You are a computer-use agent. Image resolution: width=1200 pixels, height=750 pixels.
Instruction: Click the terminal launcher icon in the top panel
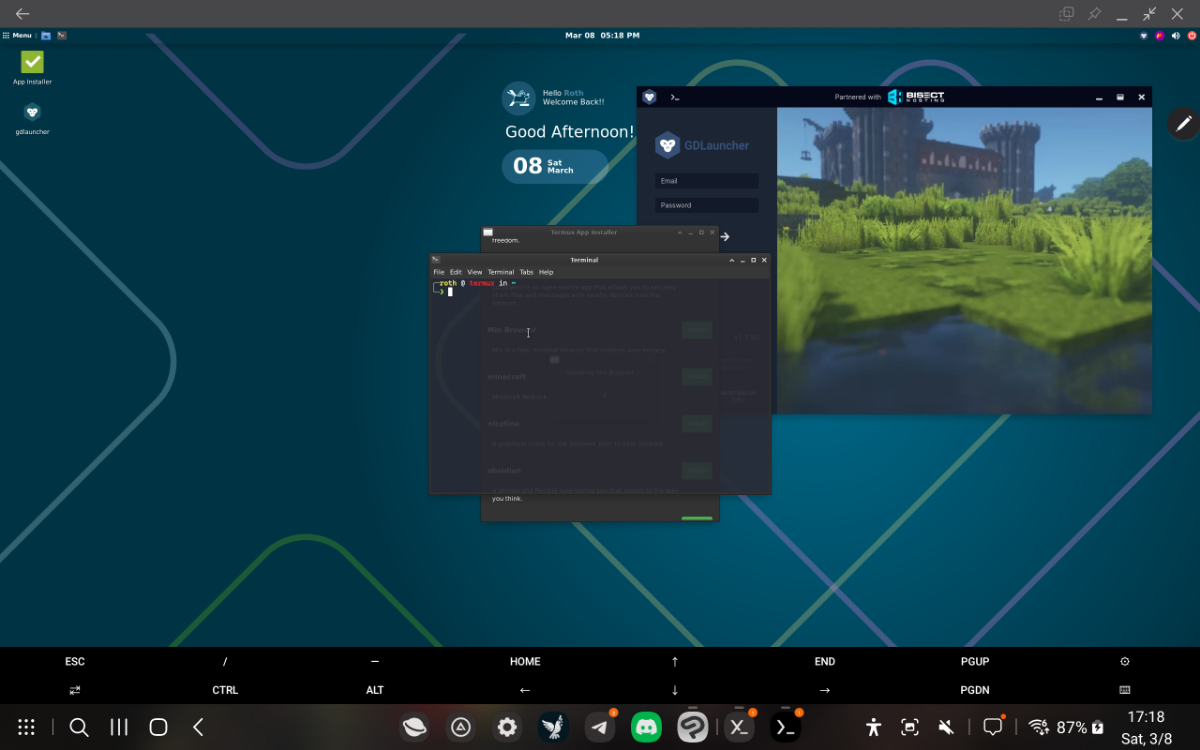pyautogui.click(x=61, y=35)
